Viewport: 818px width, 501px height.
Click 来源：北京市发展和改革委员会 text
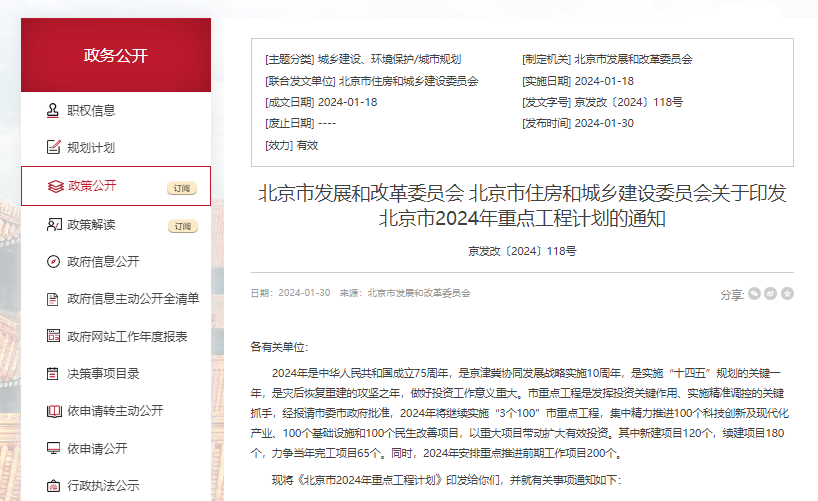(x=405, y=293)
